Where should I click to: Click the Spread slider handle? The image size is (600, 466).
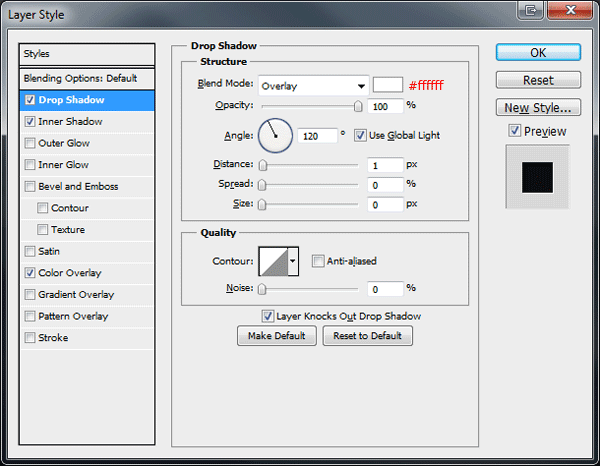pyautogui.click(x=262, y=185)
